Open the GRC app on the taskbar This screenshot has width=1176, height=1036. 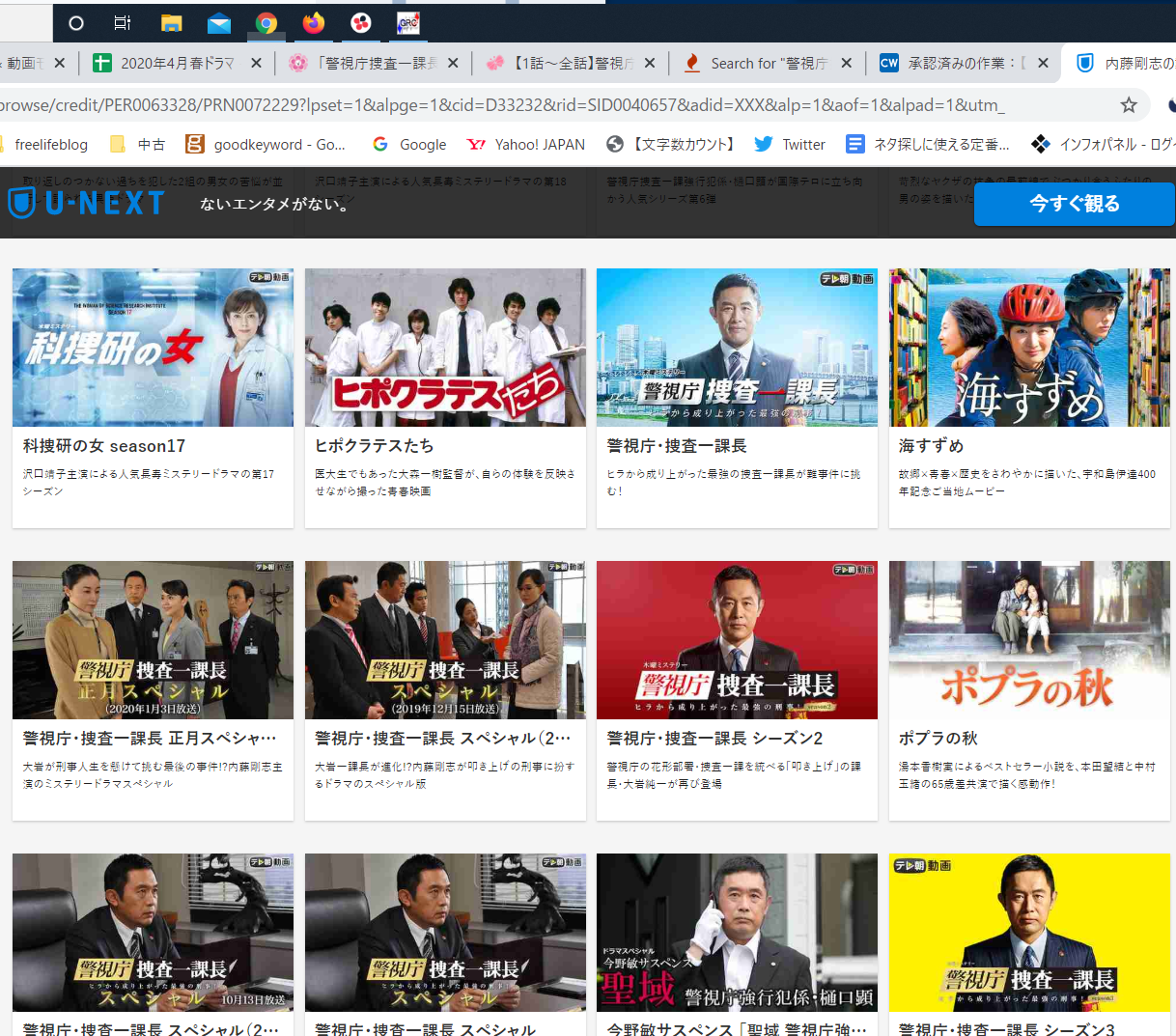tap(408, 23)
